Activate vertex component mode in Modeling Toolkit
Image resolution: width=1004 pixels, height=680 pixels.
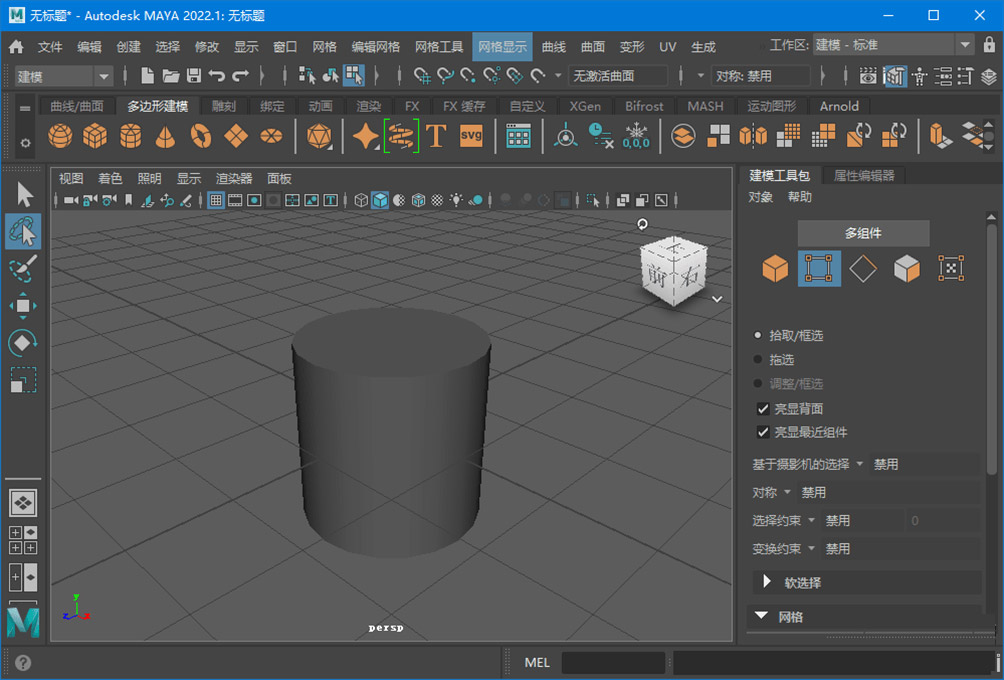(x=819, y=268)
